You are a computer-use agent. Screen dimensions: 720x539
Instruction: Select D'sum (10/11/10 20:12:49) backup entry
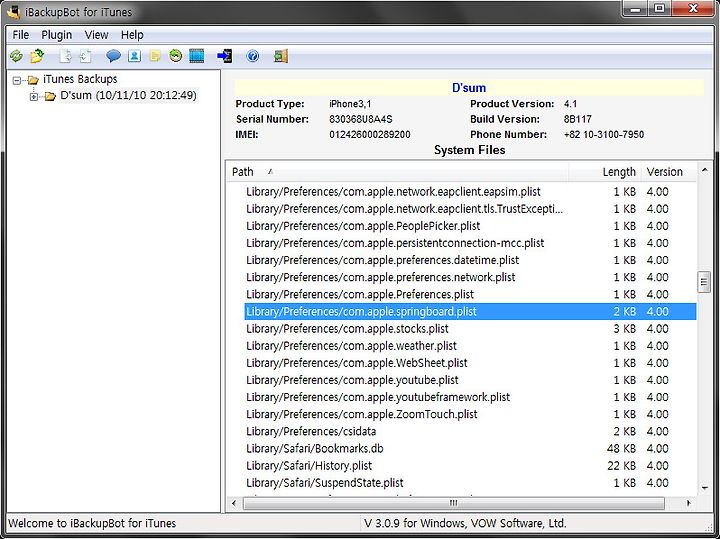pyautogui.click(x=128, y=95)
